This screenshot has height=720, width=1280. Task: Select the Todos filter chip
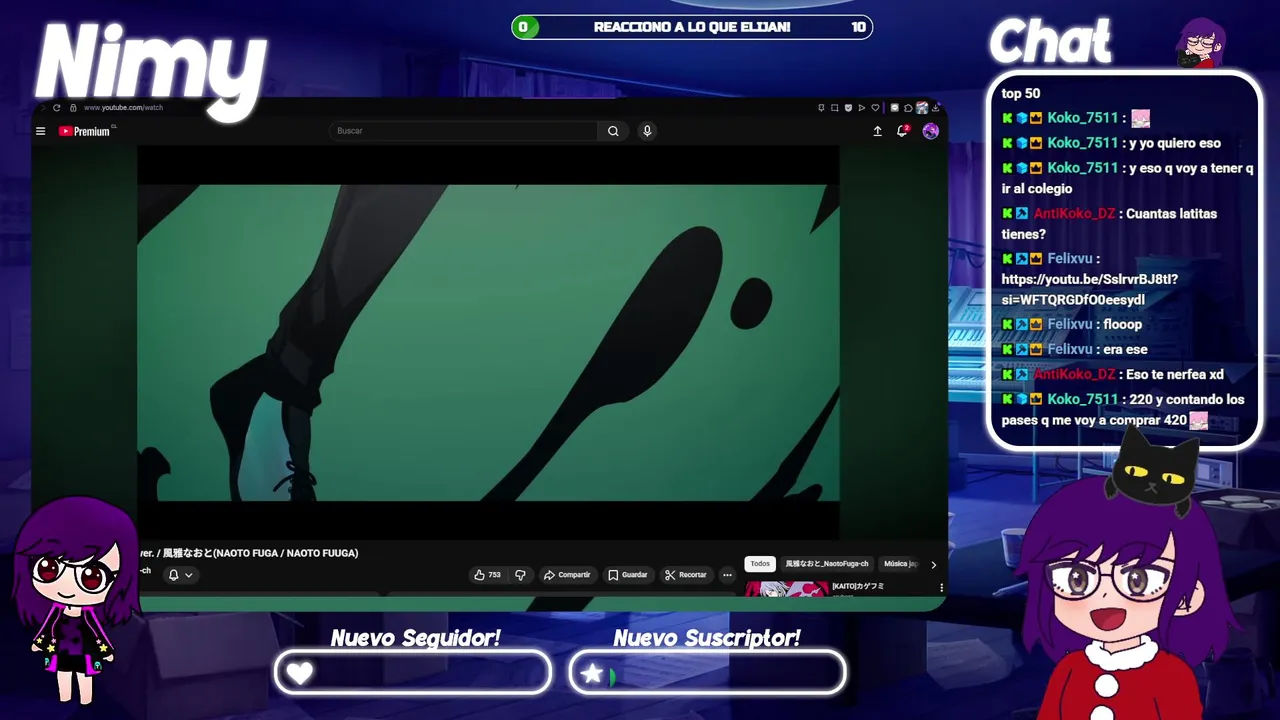[x=760, y=564]
